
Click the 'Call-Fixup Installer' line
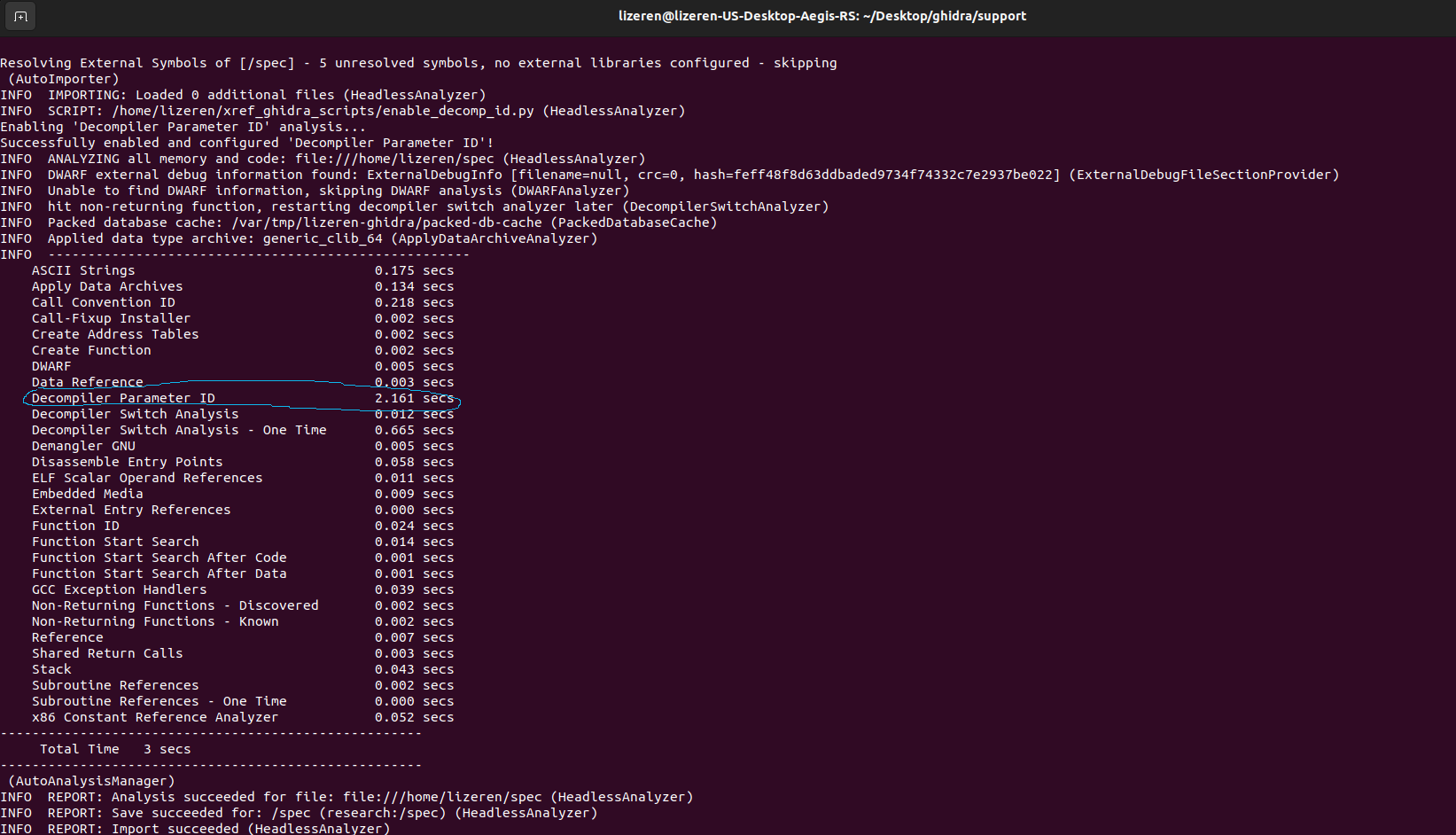[x=243, y=318]
